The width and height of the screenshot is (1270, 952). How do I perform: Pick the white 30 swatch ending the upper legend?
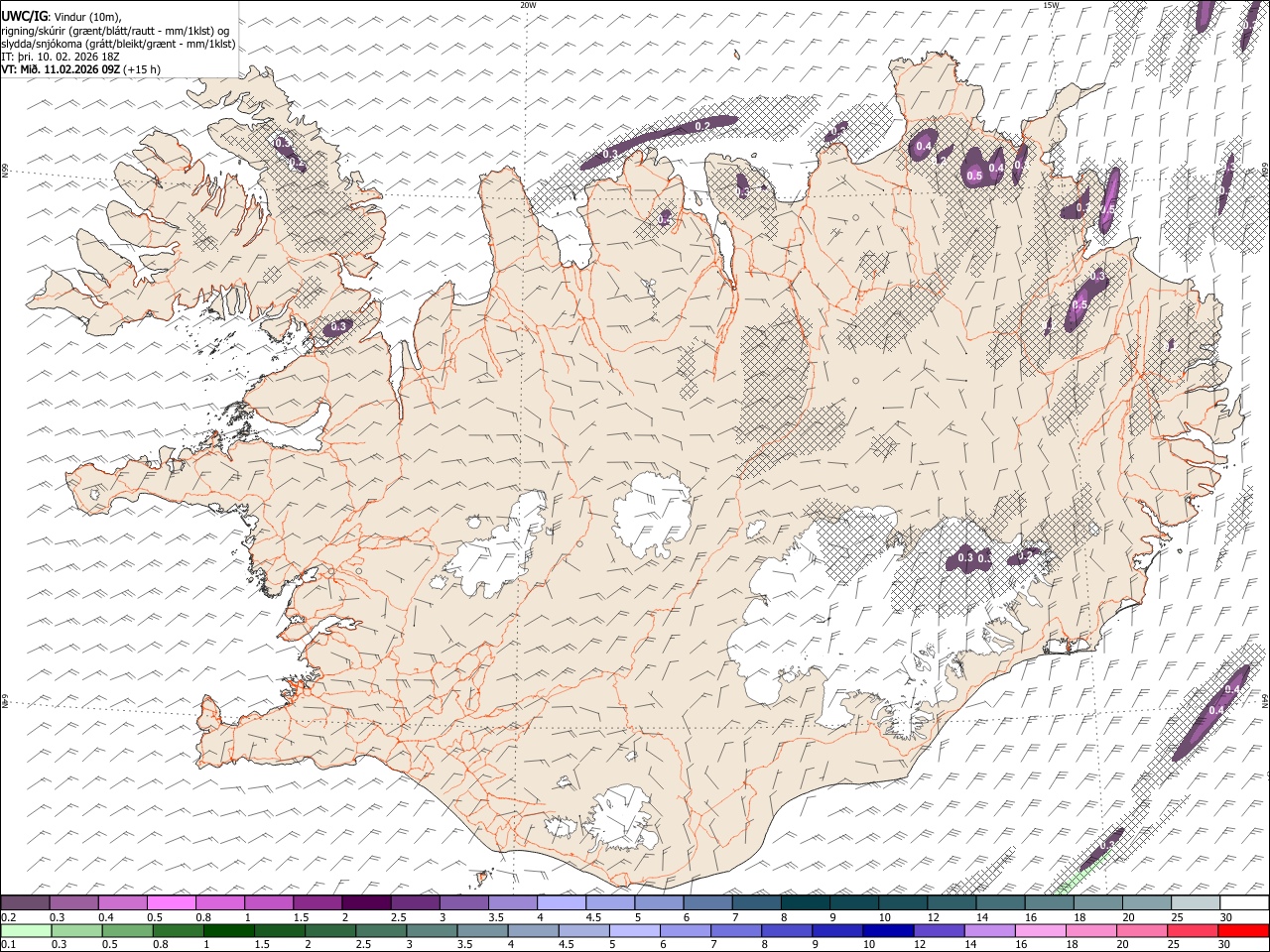click(x=1244, y=903)
